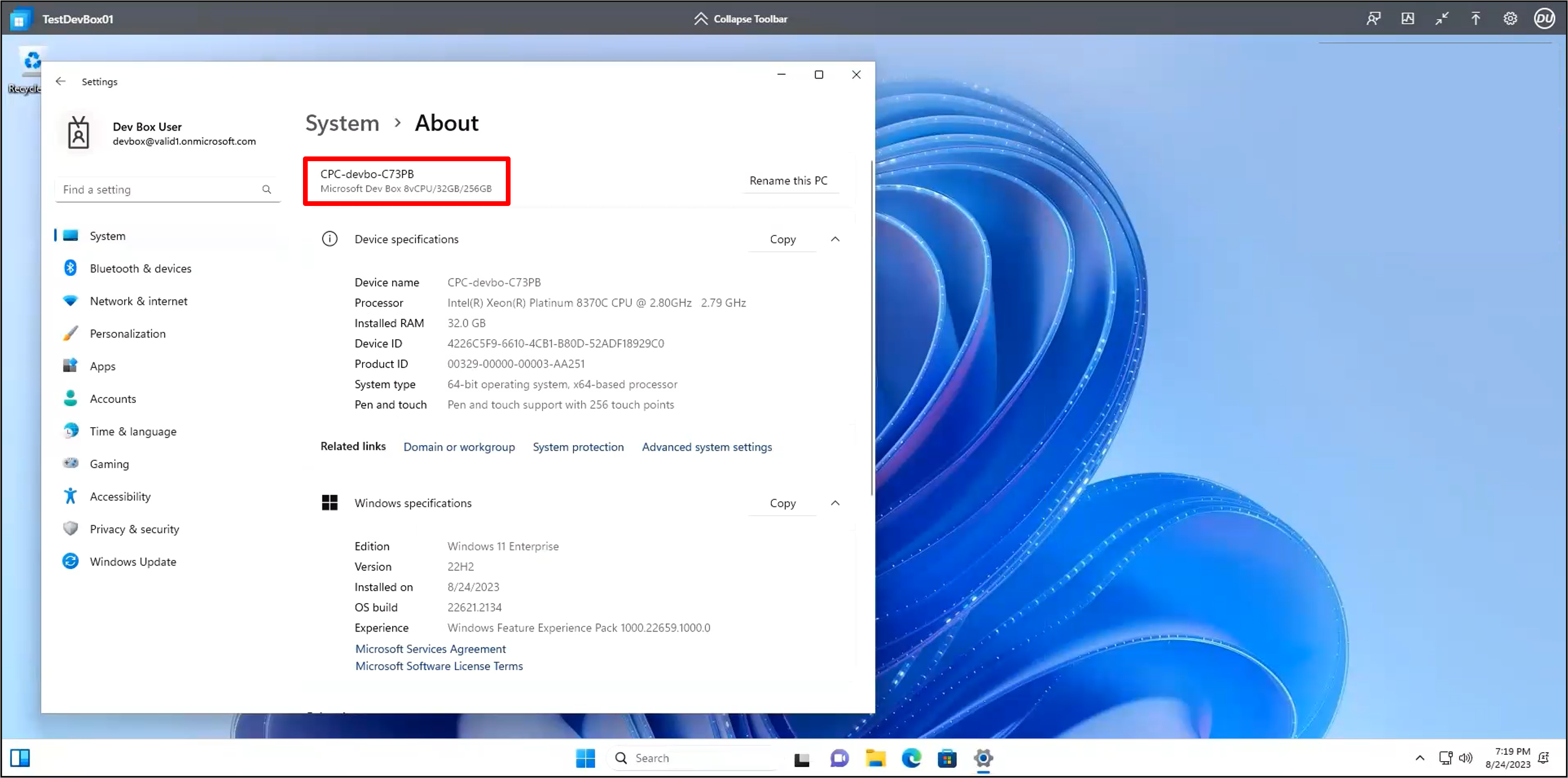This screenshot has height=778, width=1568.
Task: Click the Rename this PC button
Action: click(x=788, y=180)
